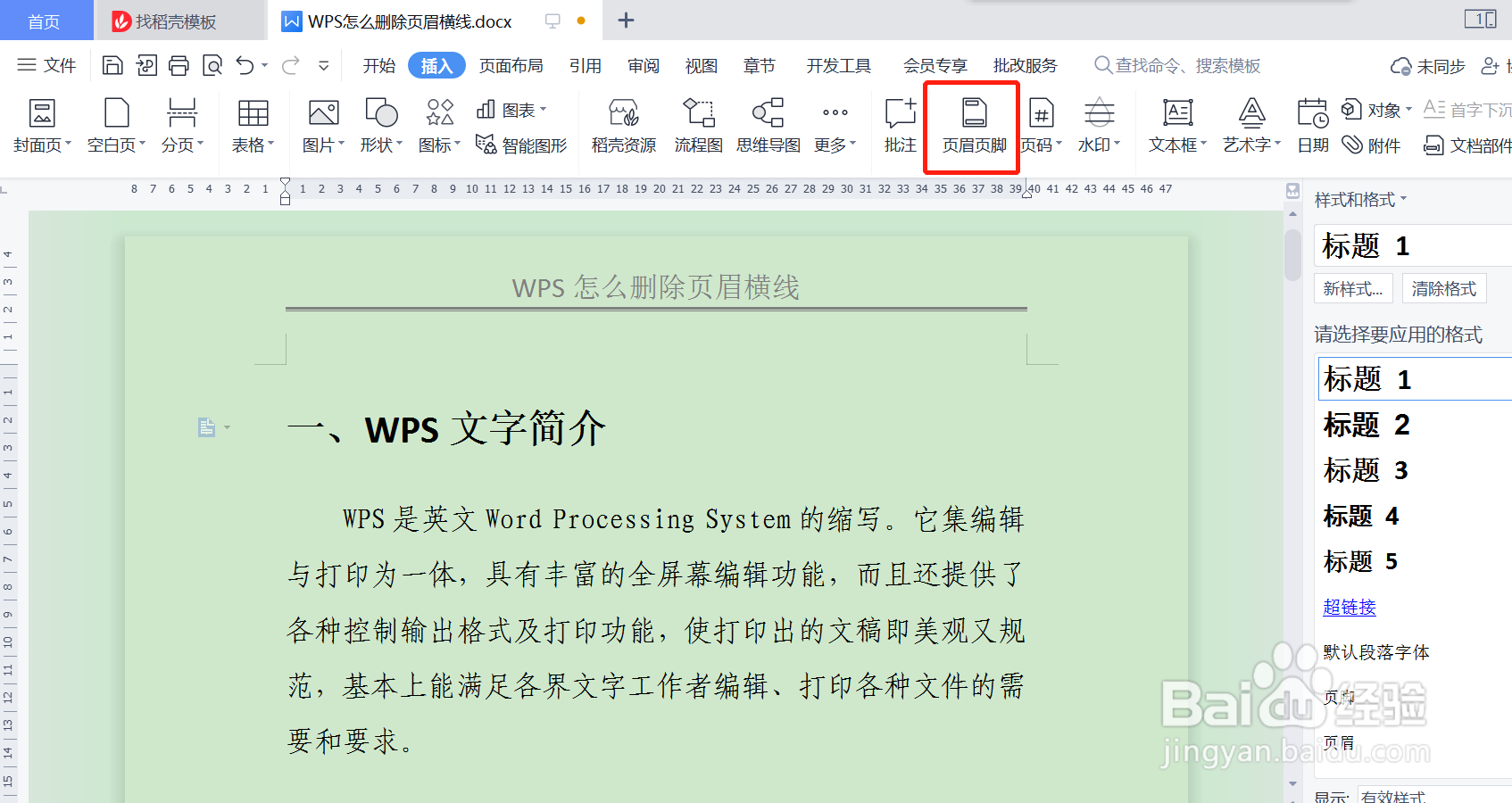Insert an object (对象)
Viewport: 1512px width, 803px height.
(1377, 110)
